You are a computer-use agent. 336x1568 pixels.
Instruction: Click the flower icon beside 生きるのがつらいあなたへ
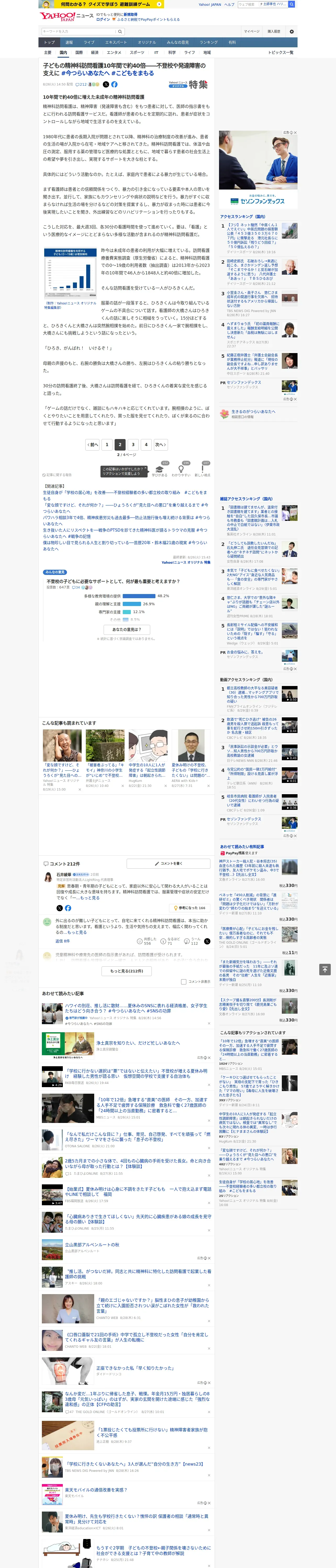coord(225,414)
